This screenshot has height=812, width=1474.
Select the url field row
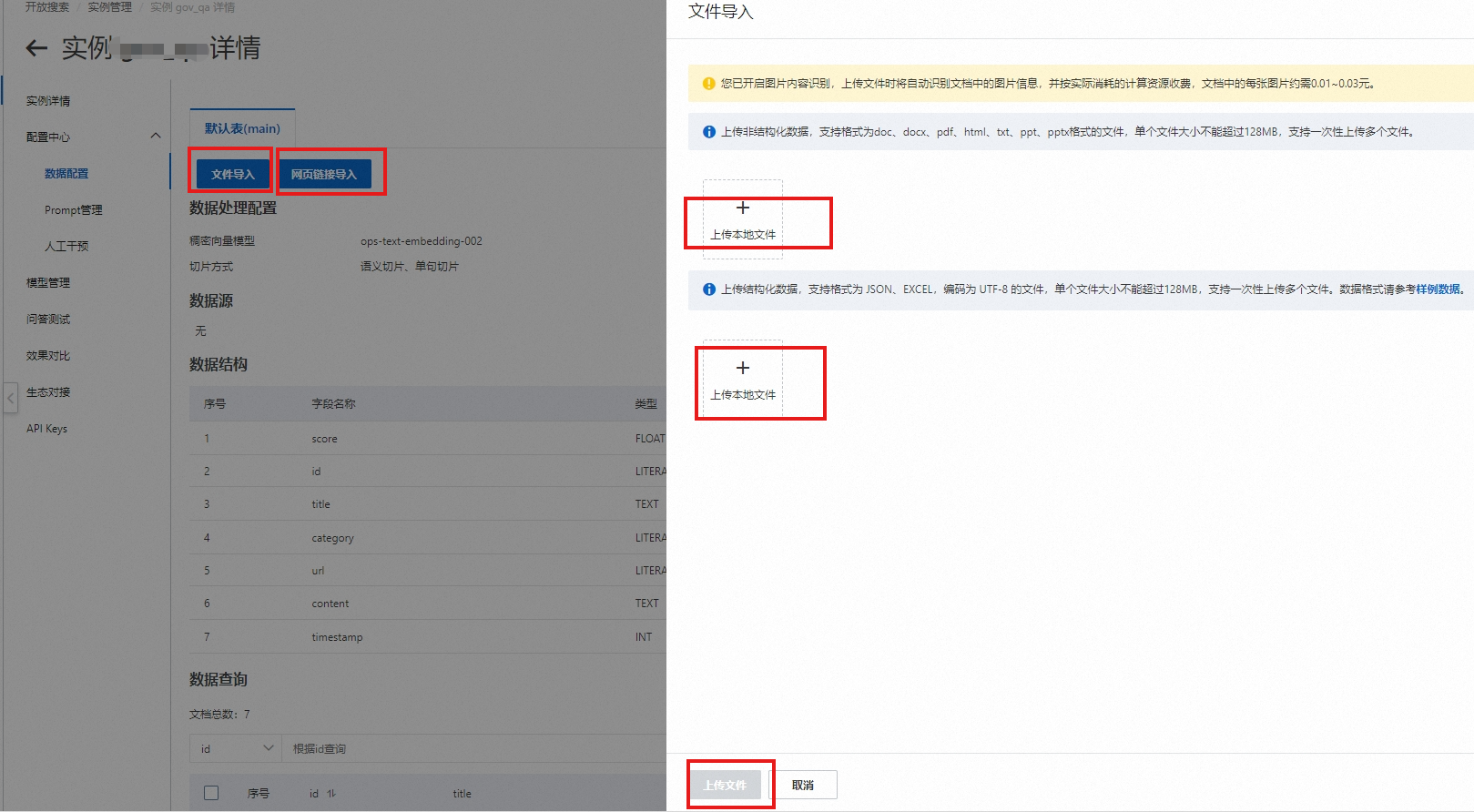point(428,571)
